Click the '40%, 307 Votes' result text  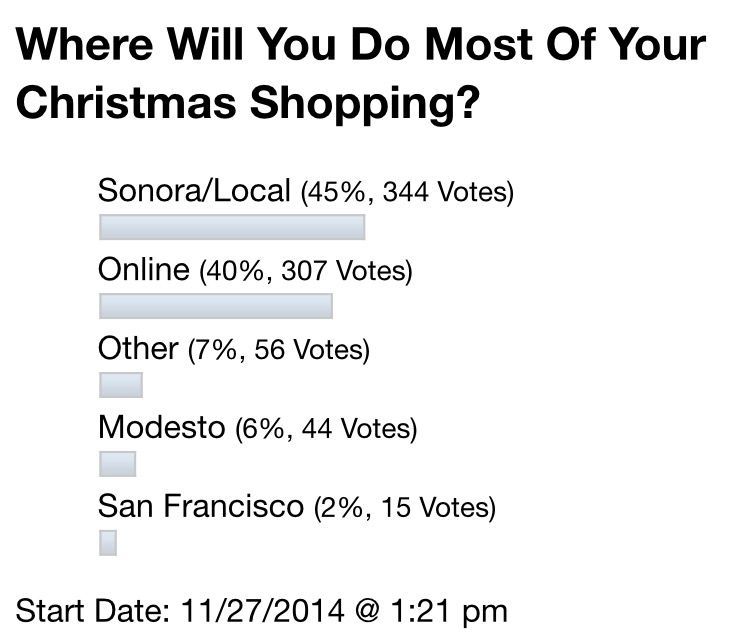306,272
